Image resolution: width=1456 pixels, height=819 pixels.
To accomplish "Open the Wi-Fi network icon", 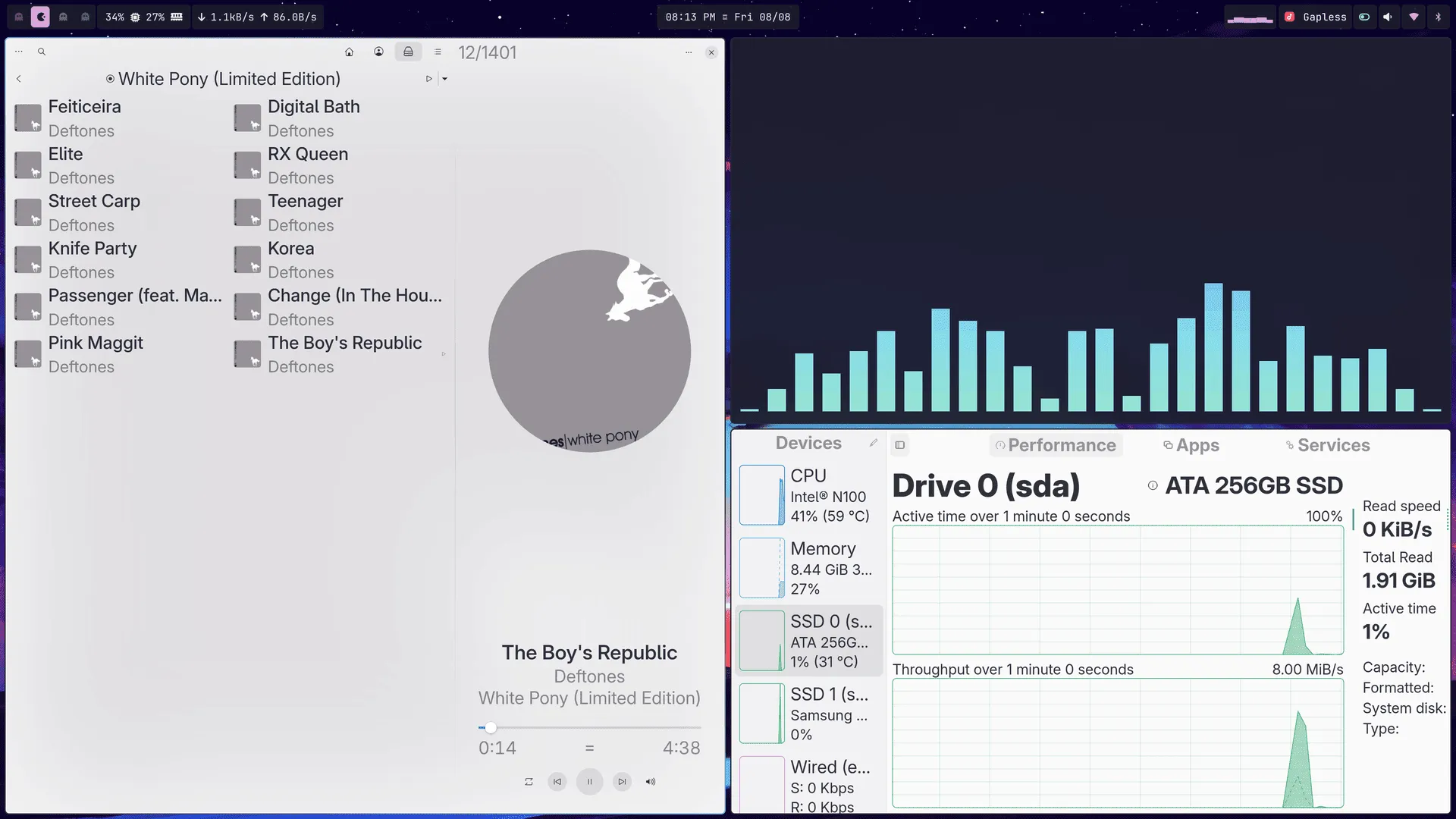I will pyautogui.click(x=1414, y=17).
